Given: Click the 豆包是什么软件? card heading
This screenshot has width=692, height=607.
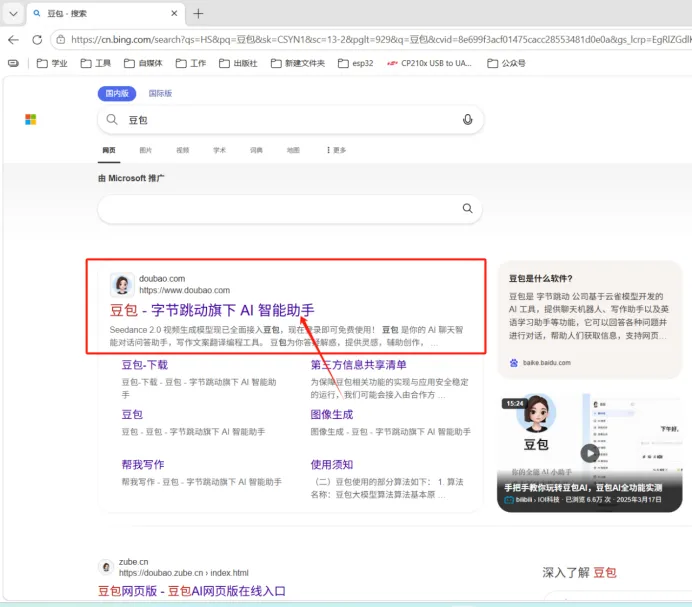Looking at the screenshot, I should (x=541, y=279).
